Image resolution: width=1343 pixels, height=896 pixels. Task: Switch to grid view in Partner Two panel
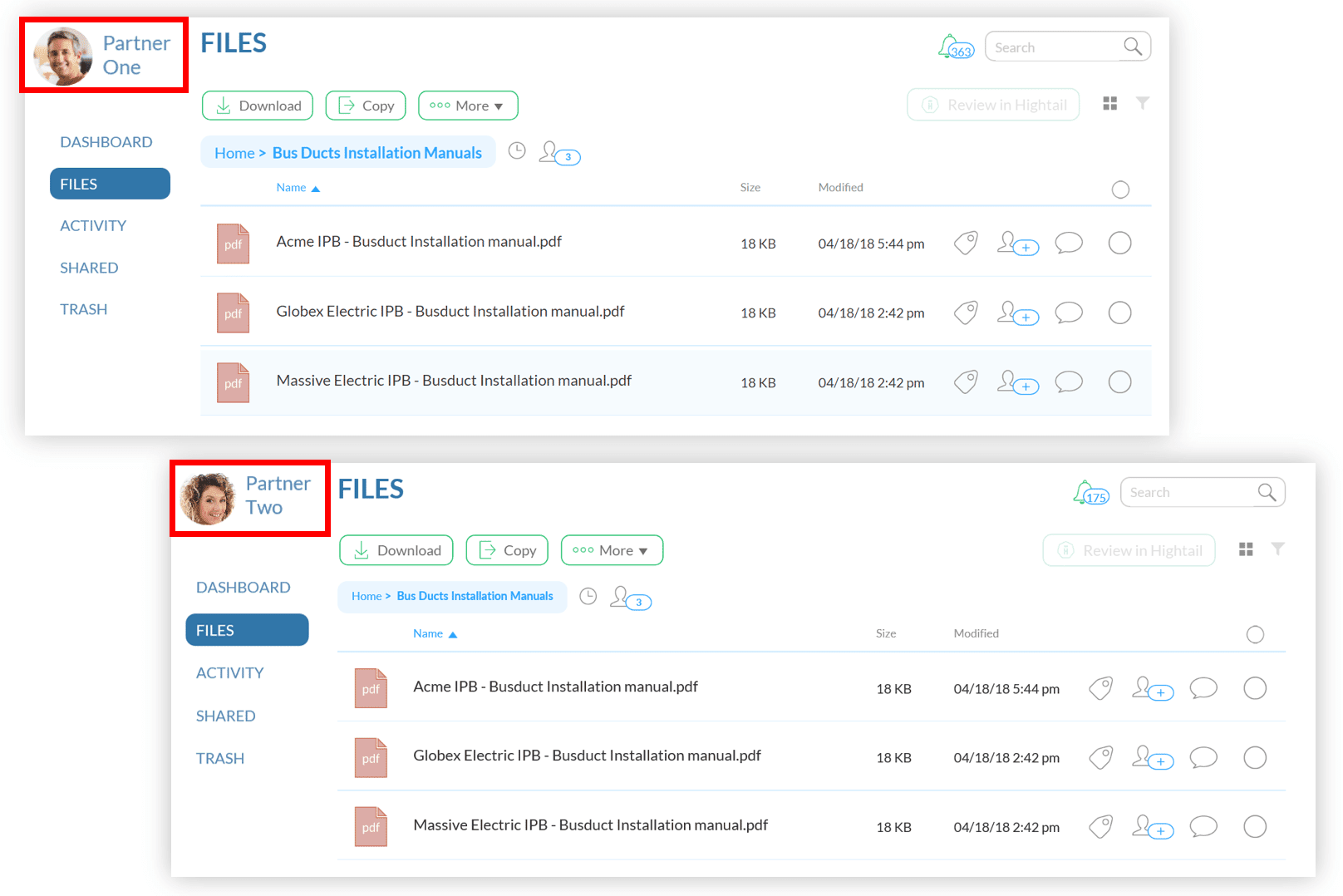point(1246,549)
